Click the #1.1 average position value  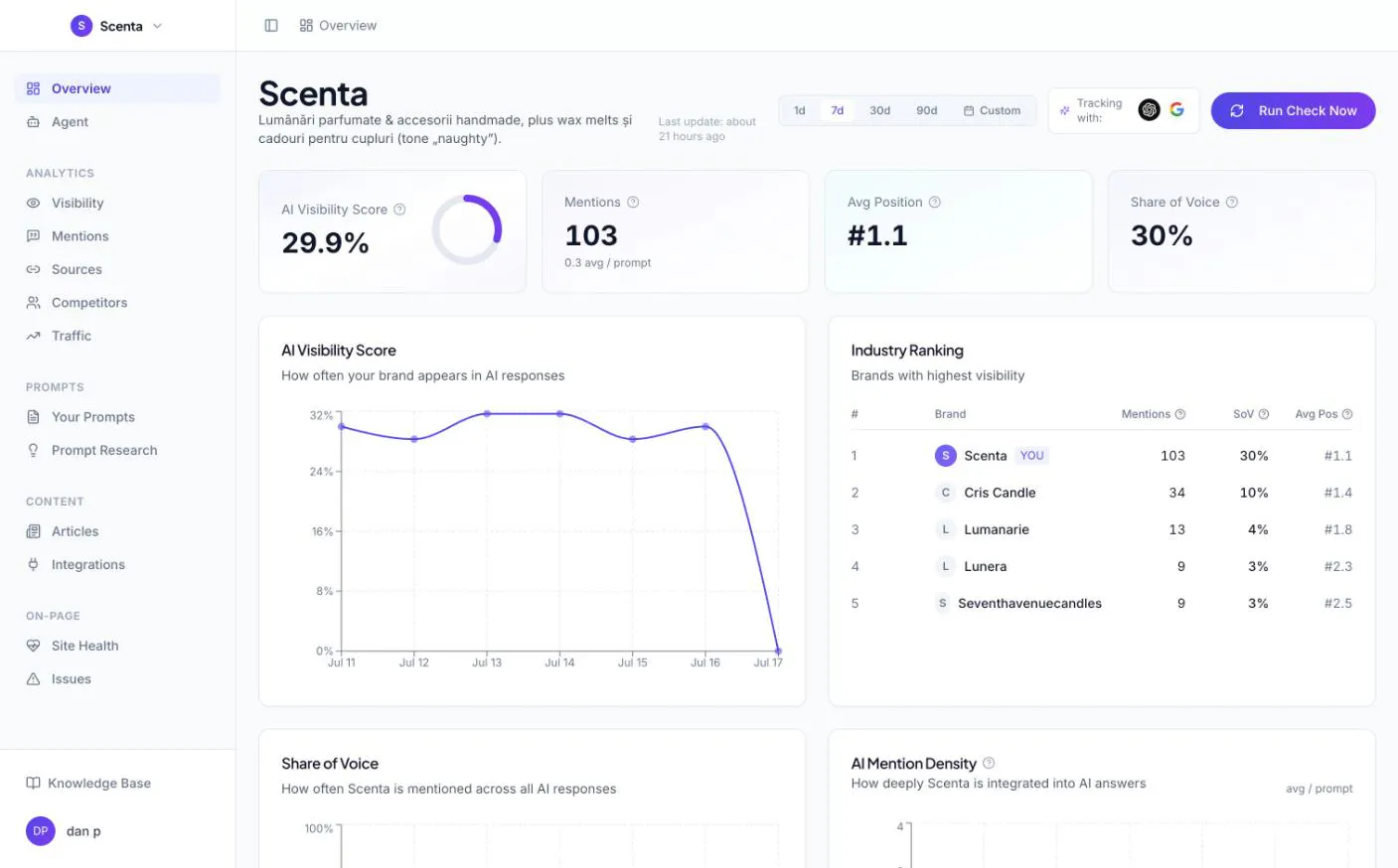[x=877, y=235]
